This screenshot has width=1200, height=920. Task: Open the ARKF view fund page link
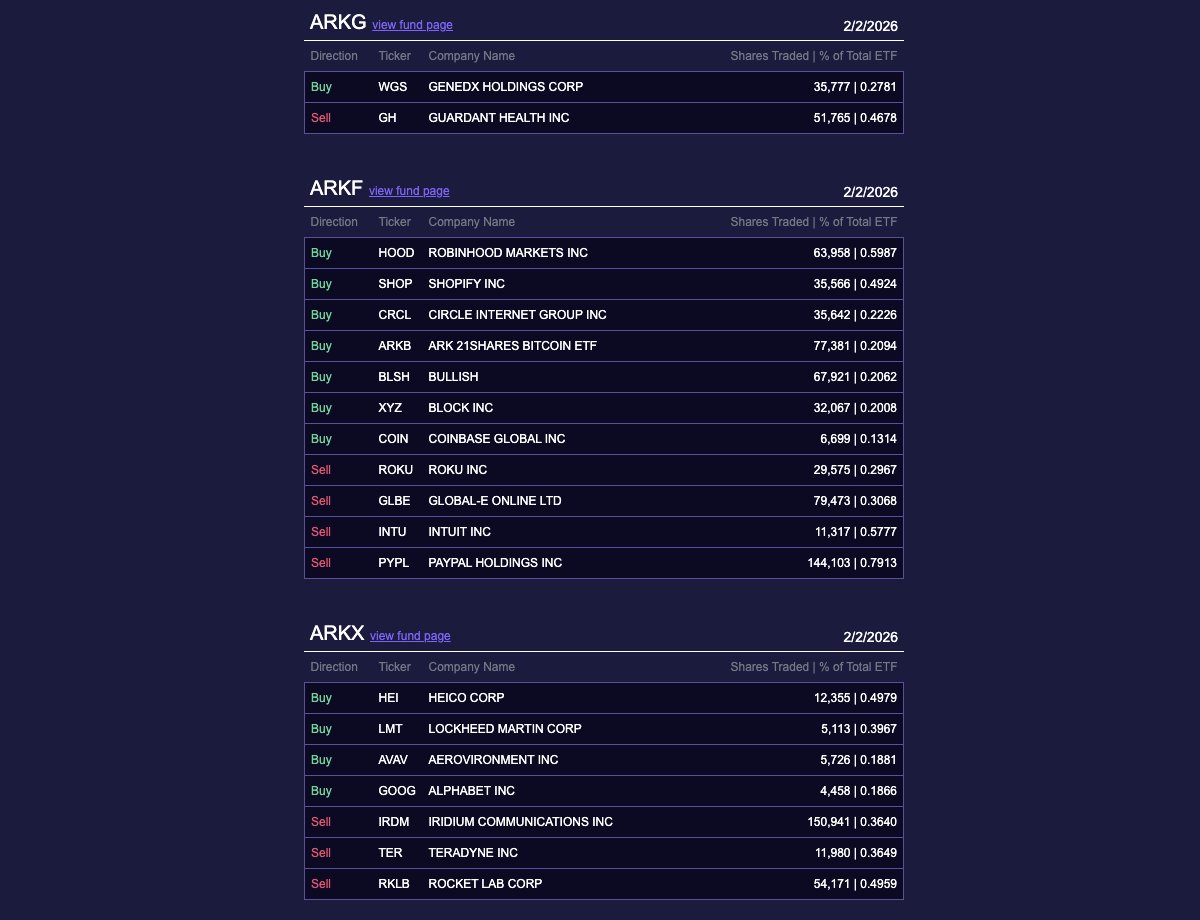409,191
